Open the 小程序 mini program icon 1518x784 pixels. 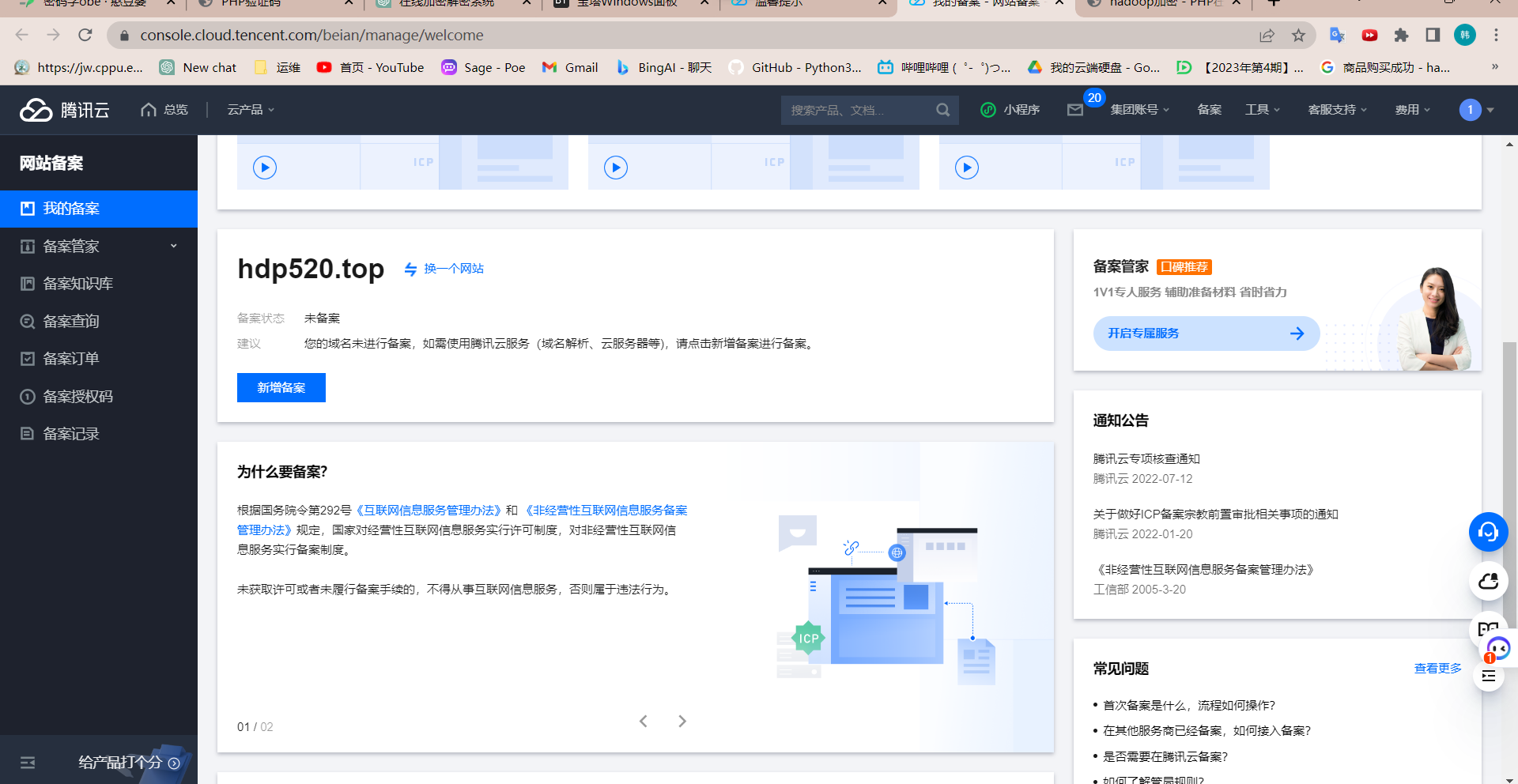(x=987, y=110)
